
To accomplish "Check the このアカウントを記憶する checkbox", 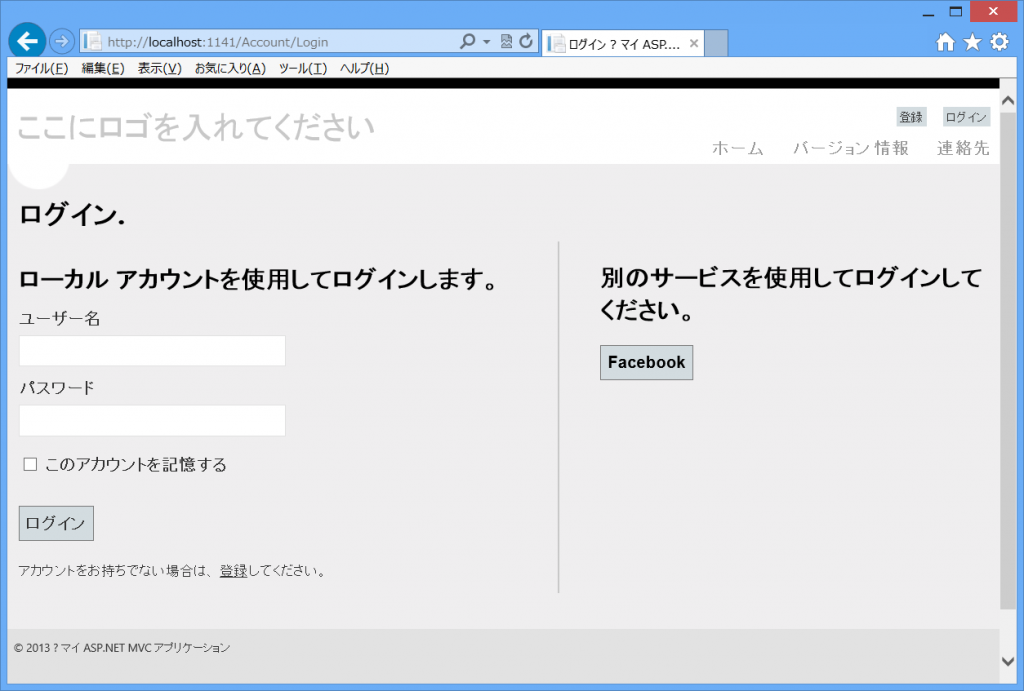I will click(31, 464).
